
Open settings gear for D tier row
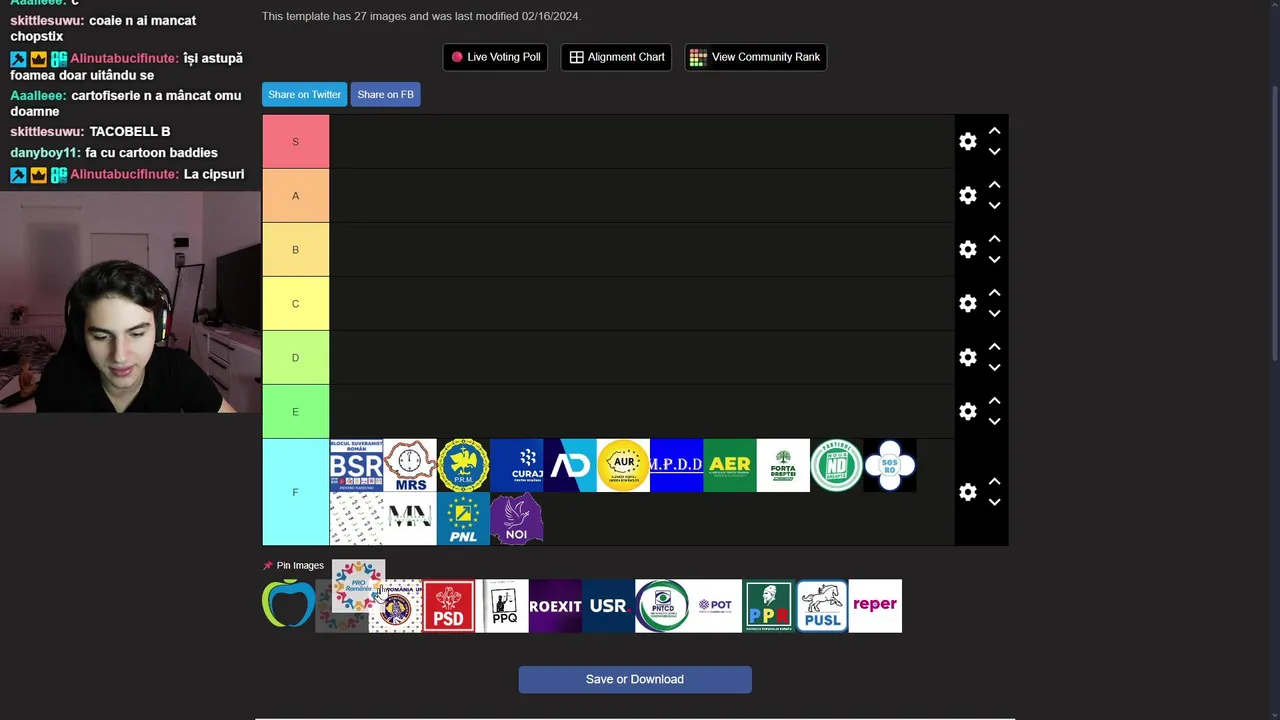pos(967,357)
